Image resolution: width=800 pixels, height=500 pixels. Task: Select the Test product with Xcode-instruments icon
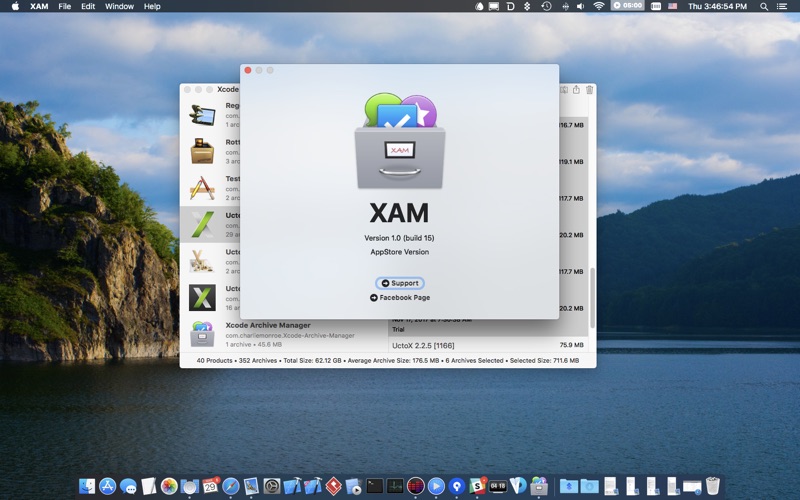[203, 188]
